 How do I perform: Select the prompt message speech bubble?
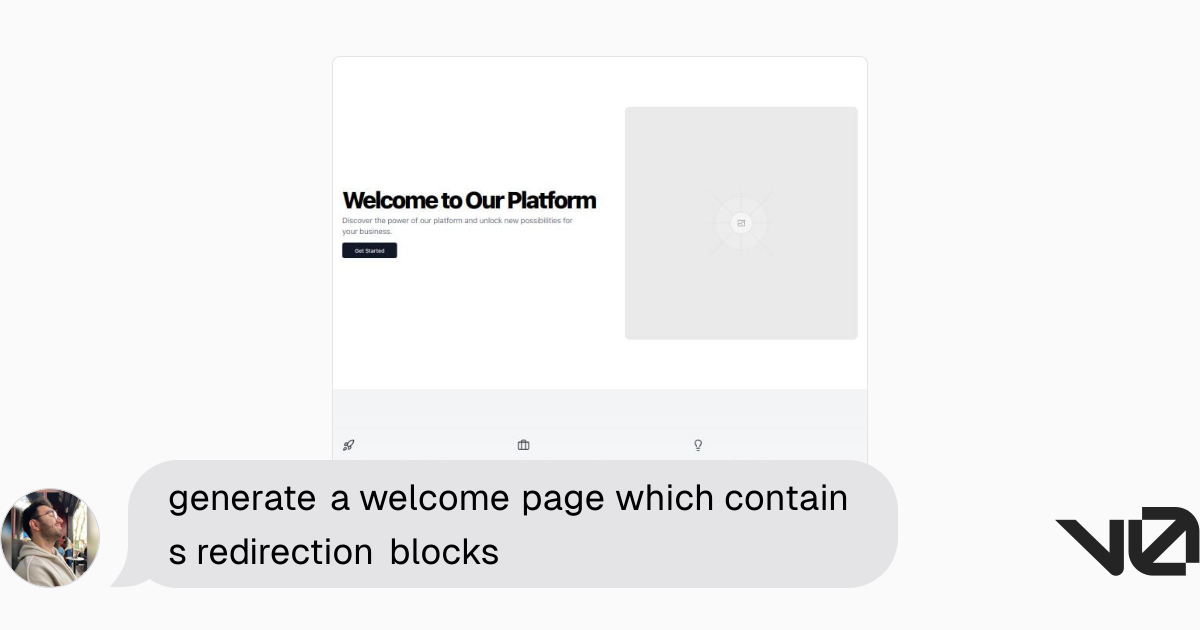[513, 524]
